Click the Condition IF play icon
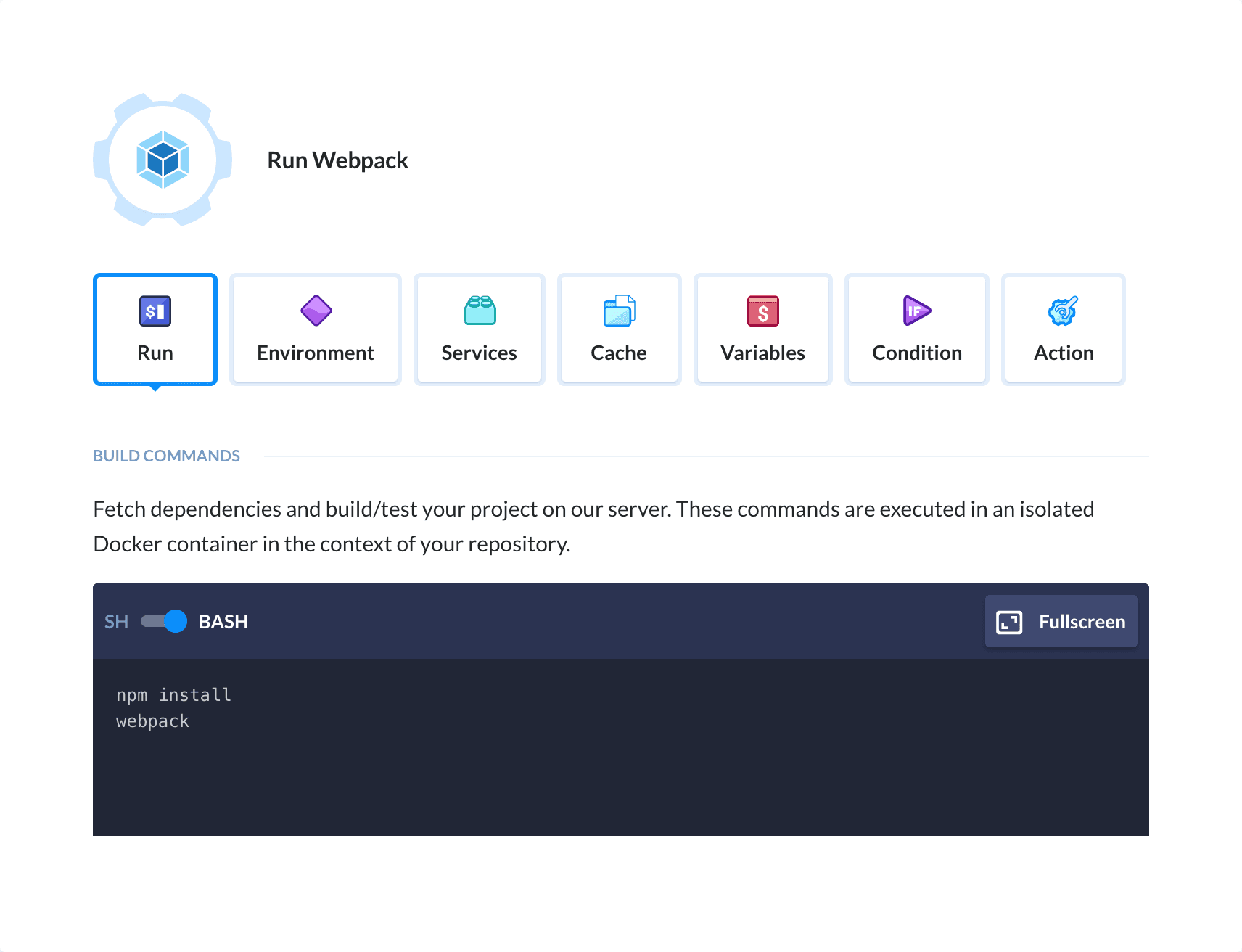The image size is (1242, 952). pos(916,311)
